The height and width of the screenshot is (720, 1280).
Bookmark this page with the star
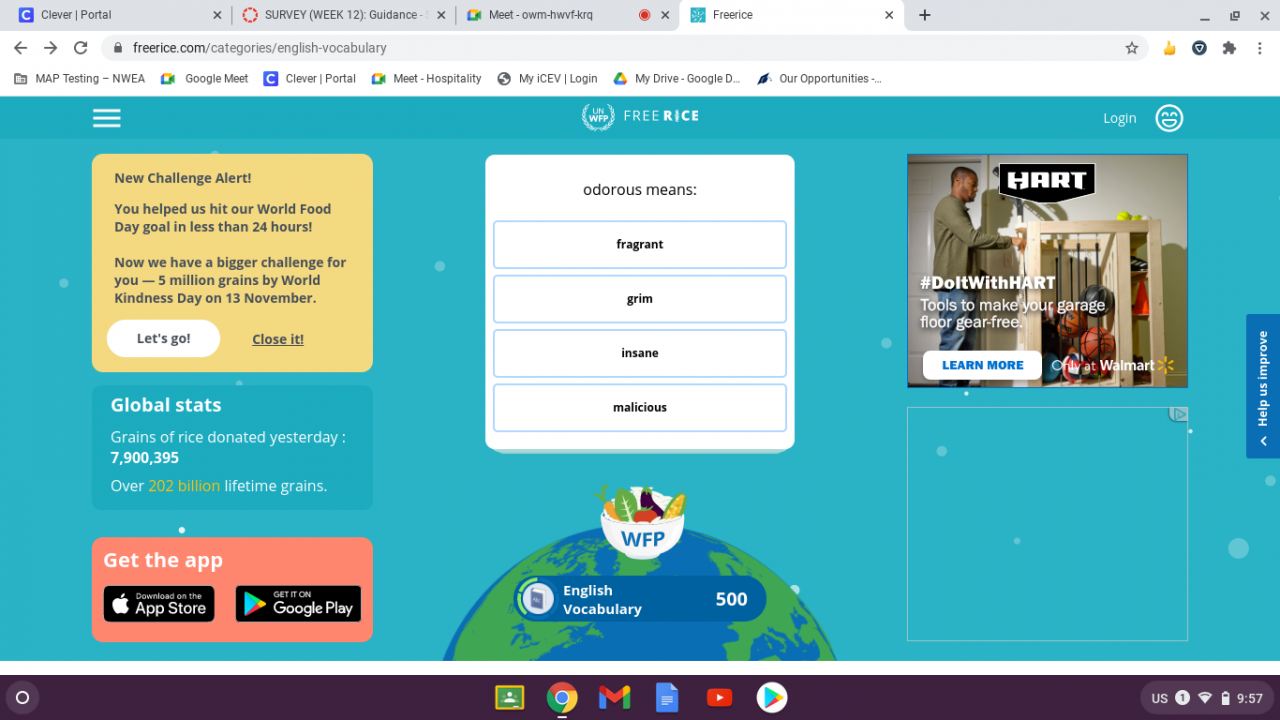[1132, 48]
